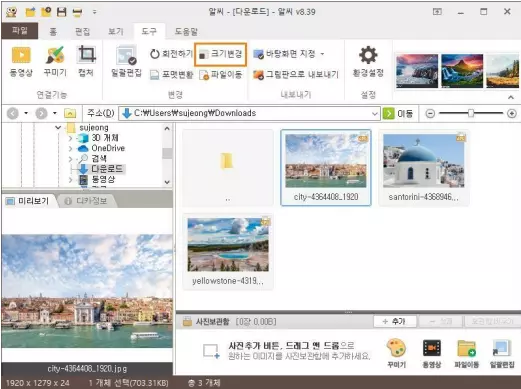Open the 꾸미기 decorate tool in ribbon
This screenshot has width=521, height=389.
pyautogui.click(x=55, y=62)
